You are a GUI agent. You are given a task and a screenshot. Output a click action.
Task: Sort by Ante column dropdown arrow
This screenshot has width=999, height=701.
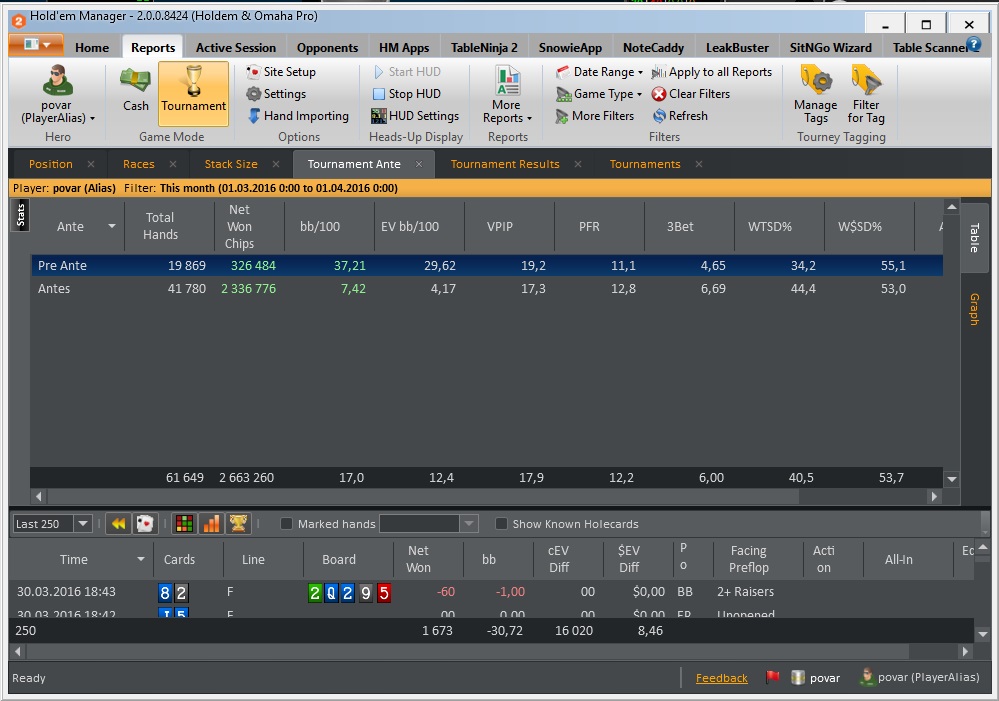pos(112,226)
